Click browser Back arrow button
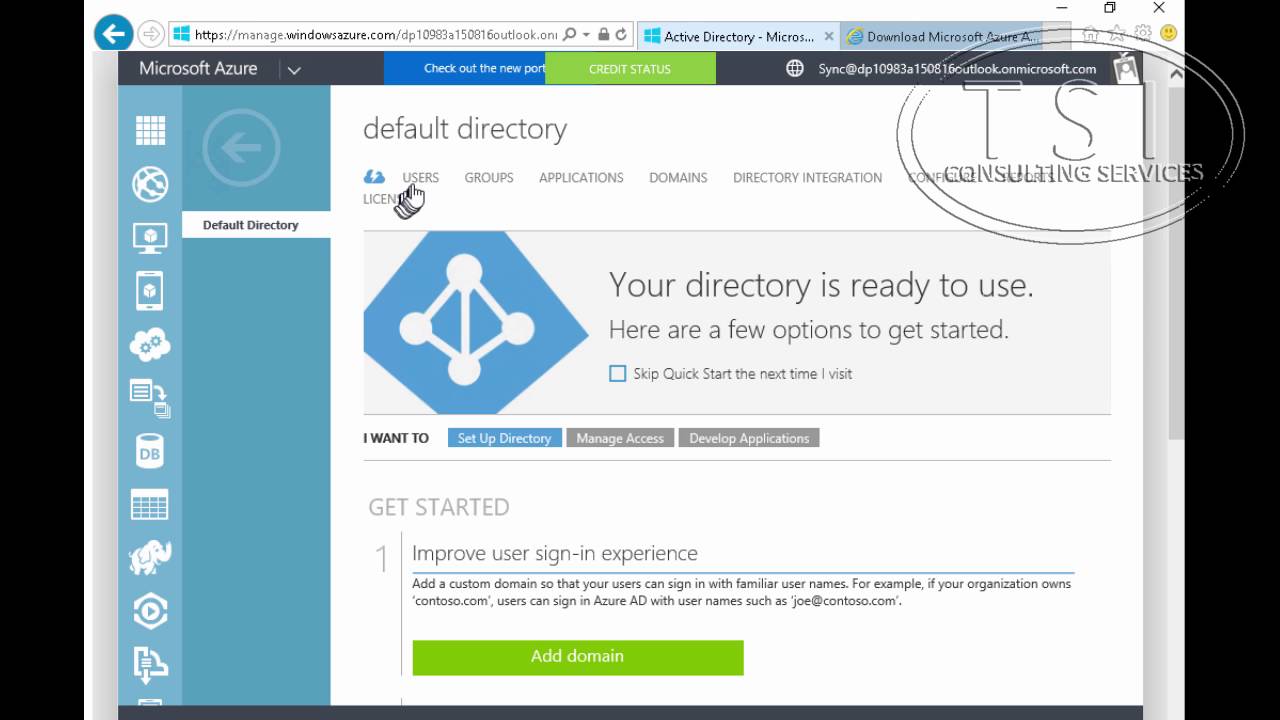The image size is (1280, 720). point(114,34)
